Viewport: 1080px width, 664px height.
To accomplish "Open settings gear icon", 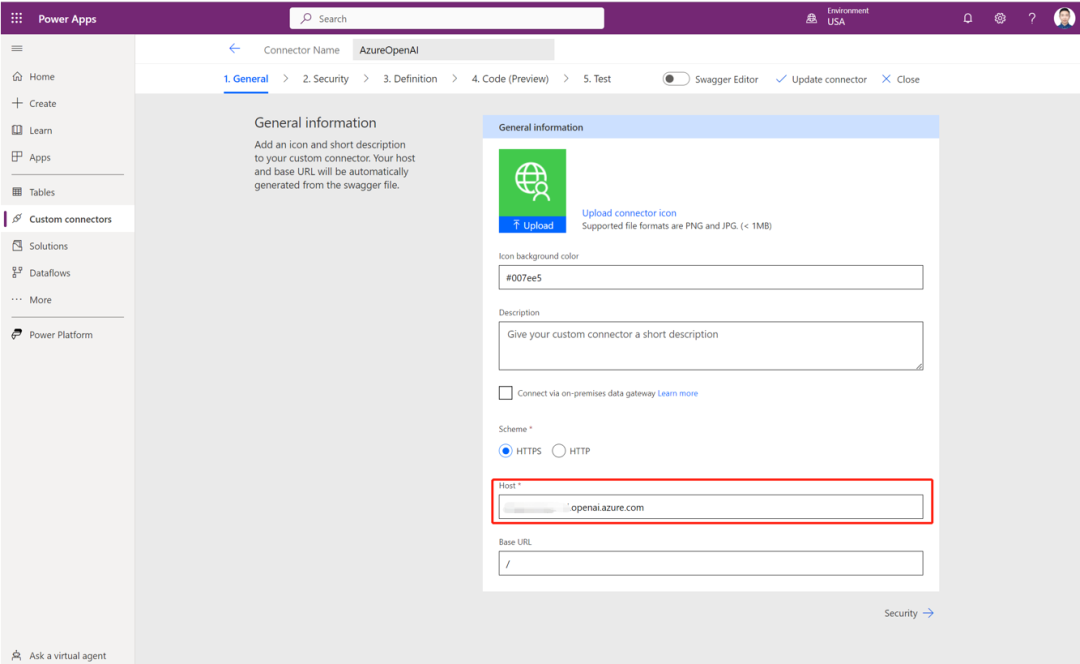I will [x=999, y=19].
